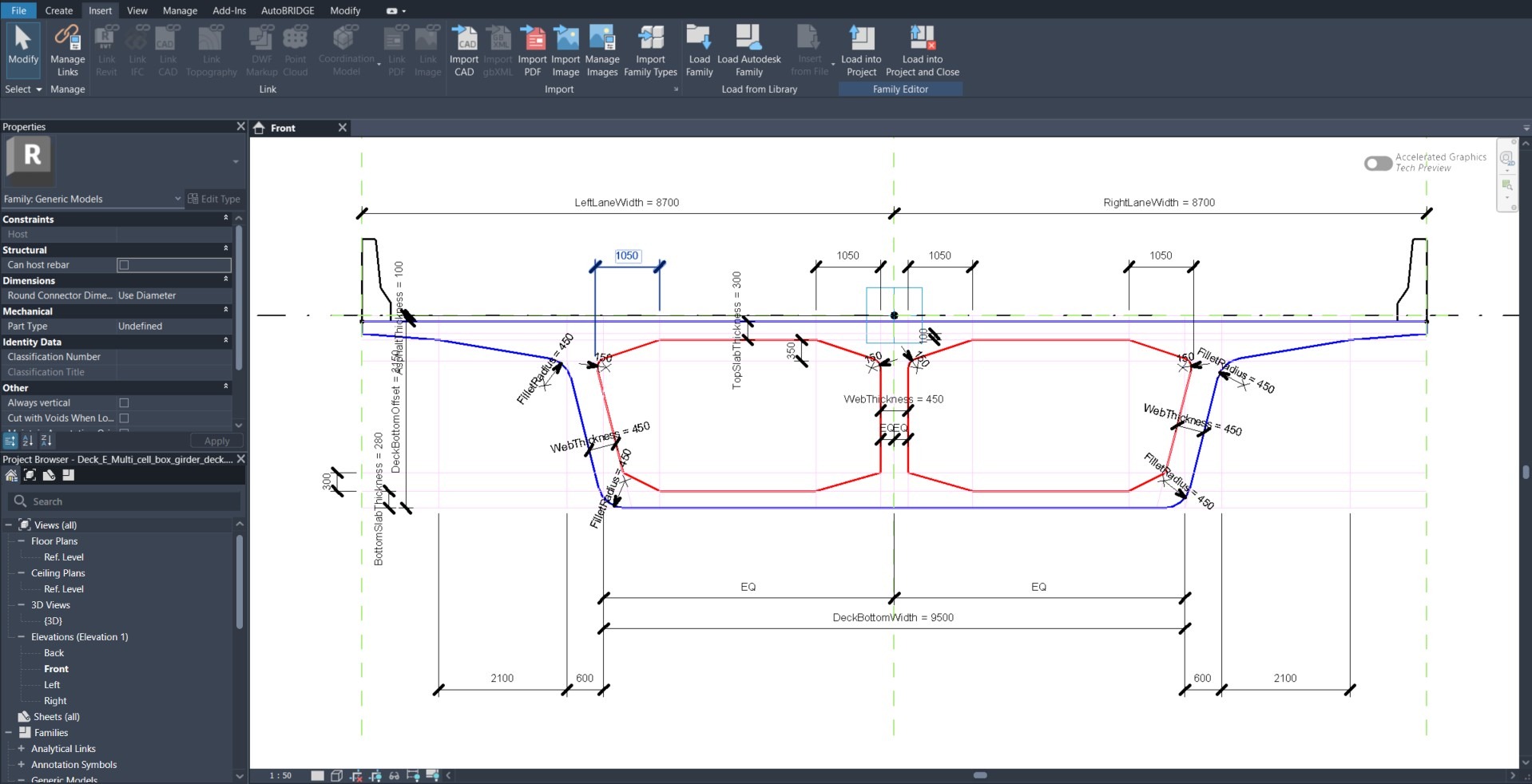The image size is (1532, 784).
Task: Collapse the Elevations (Elevation 1) node
Action: coord(22,637)
